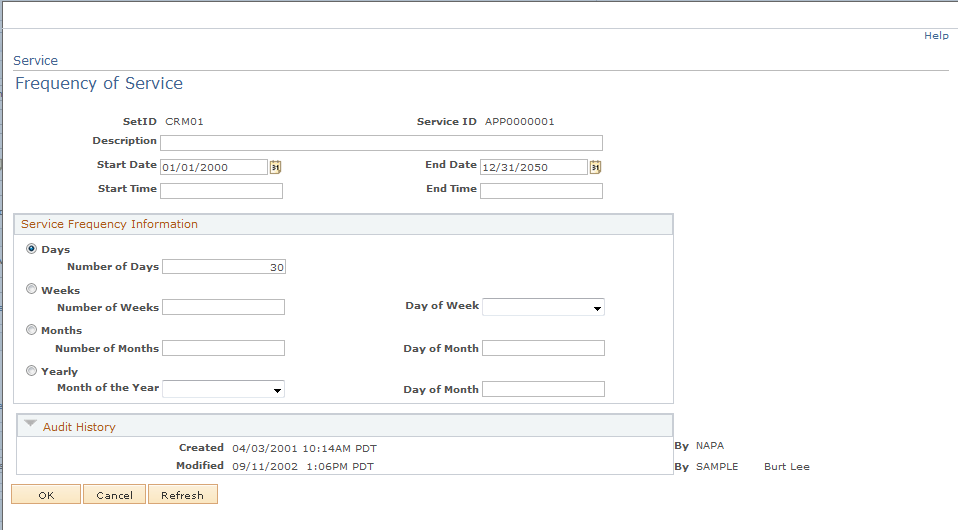This screenshot has width=958, height=530.
Task: Open the Day of Week dropdown
Action: pos(543,307)
